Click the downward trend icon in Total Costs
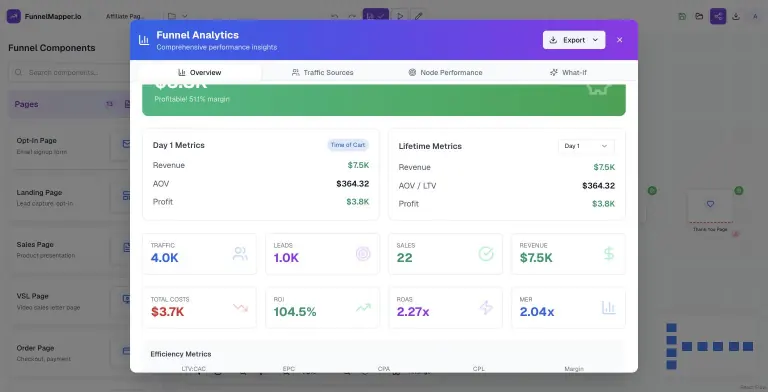768x392 pixels. click(x=240, y=308)
